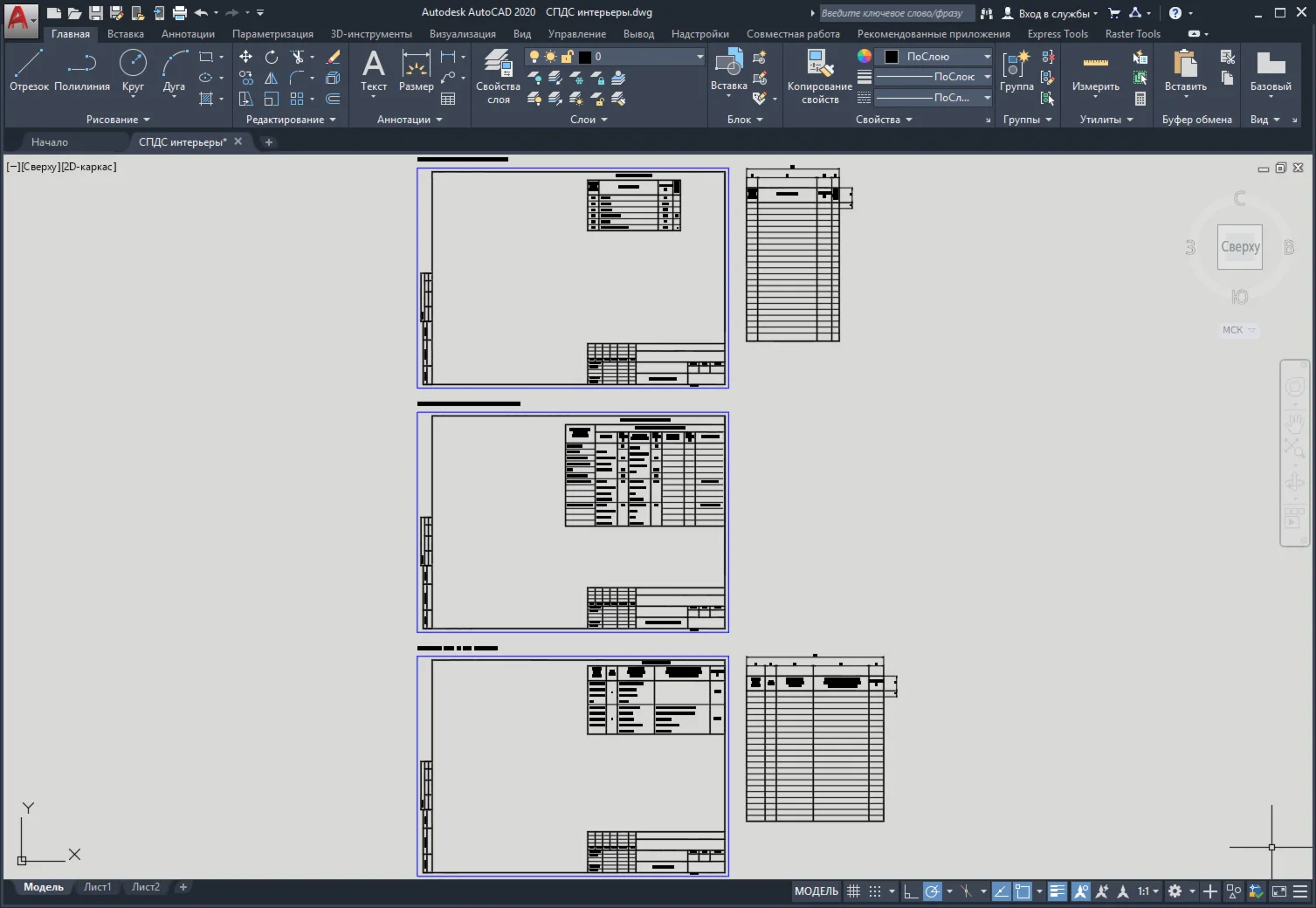Click the Undo arrow in quick access toolbar

point(202,13)
